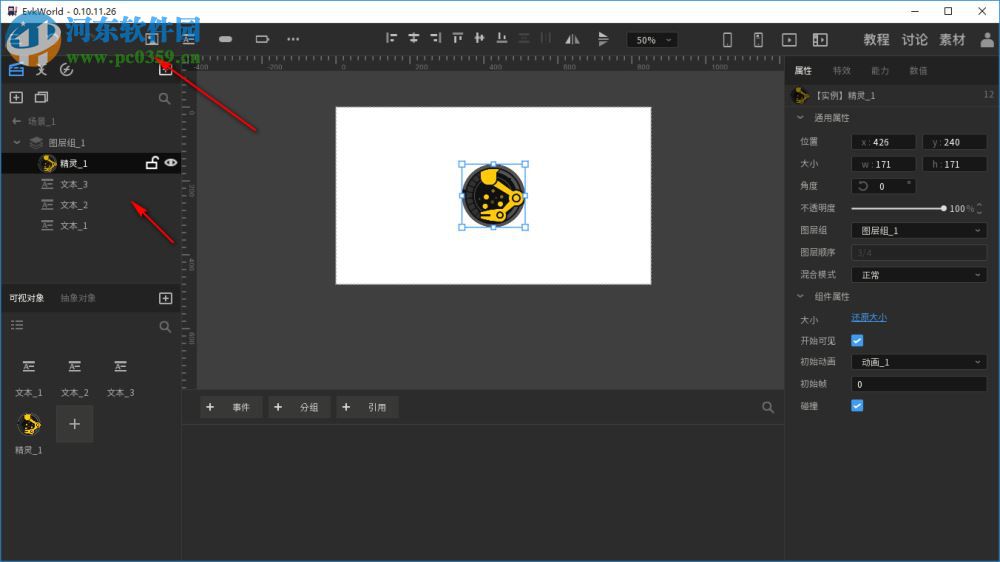
Task: Search in the layer list
Action: coord(165,98)
